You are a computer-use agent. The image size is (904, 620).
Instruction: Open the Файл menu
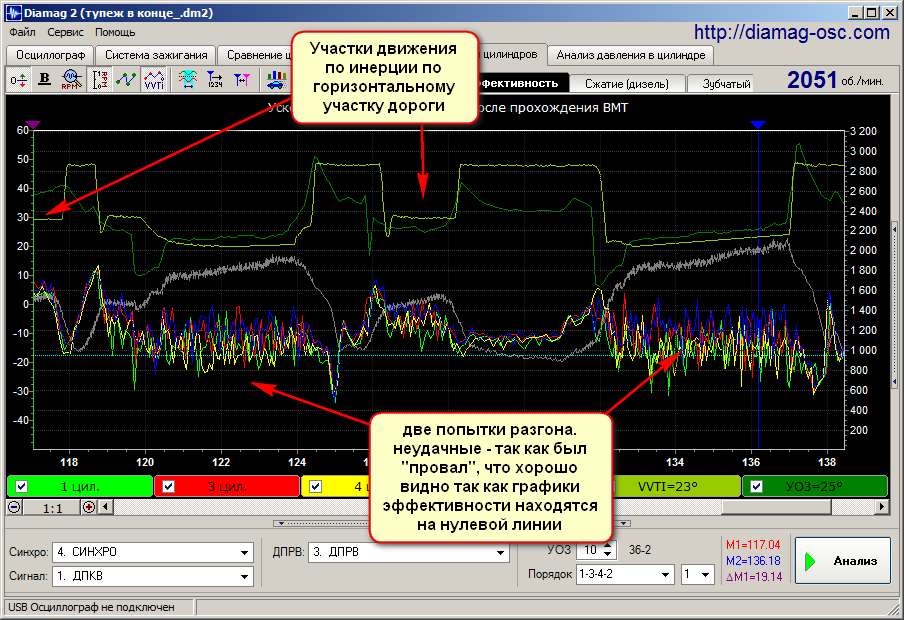(x=22, y=32)
